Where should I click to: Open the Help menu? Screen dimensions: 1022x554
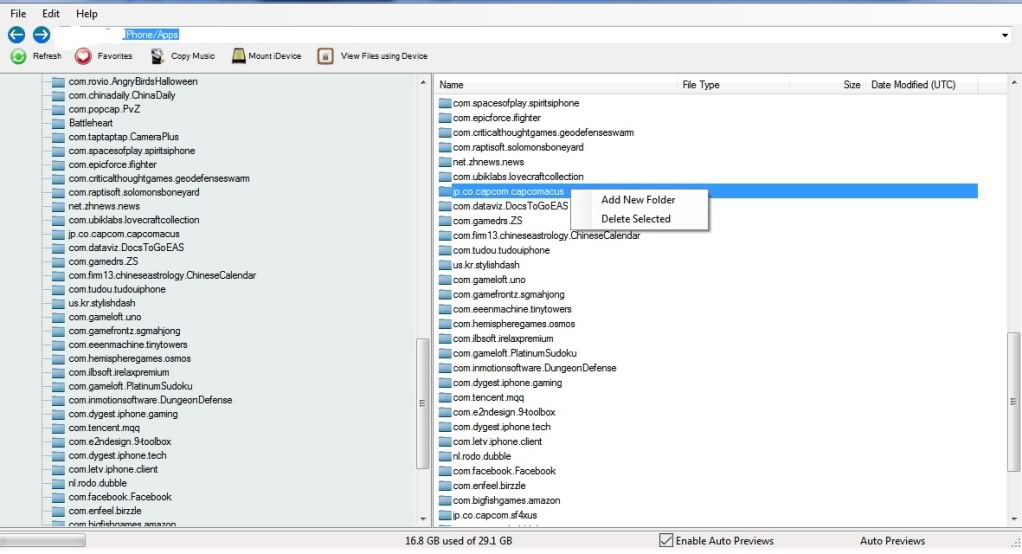[x=87, y=14]
